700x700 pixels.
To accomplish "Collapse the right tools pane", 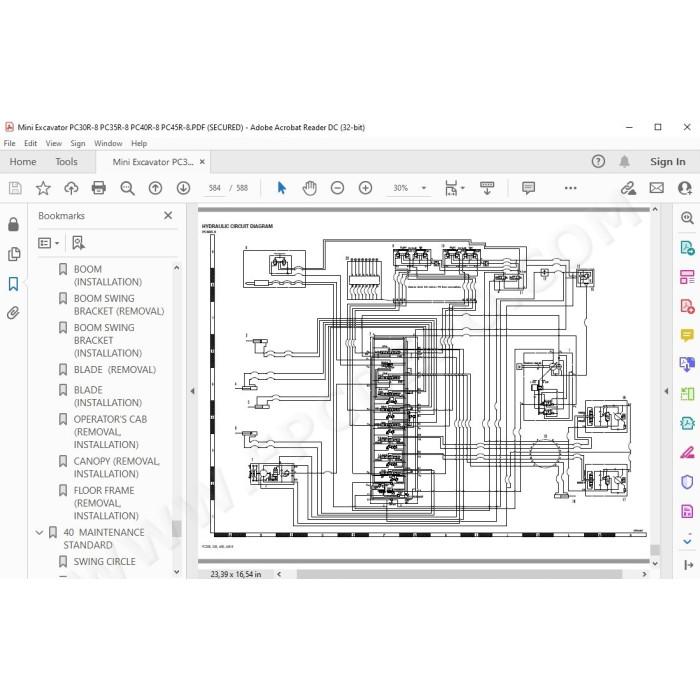I will pos(688,565).
